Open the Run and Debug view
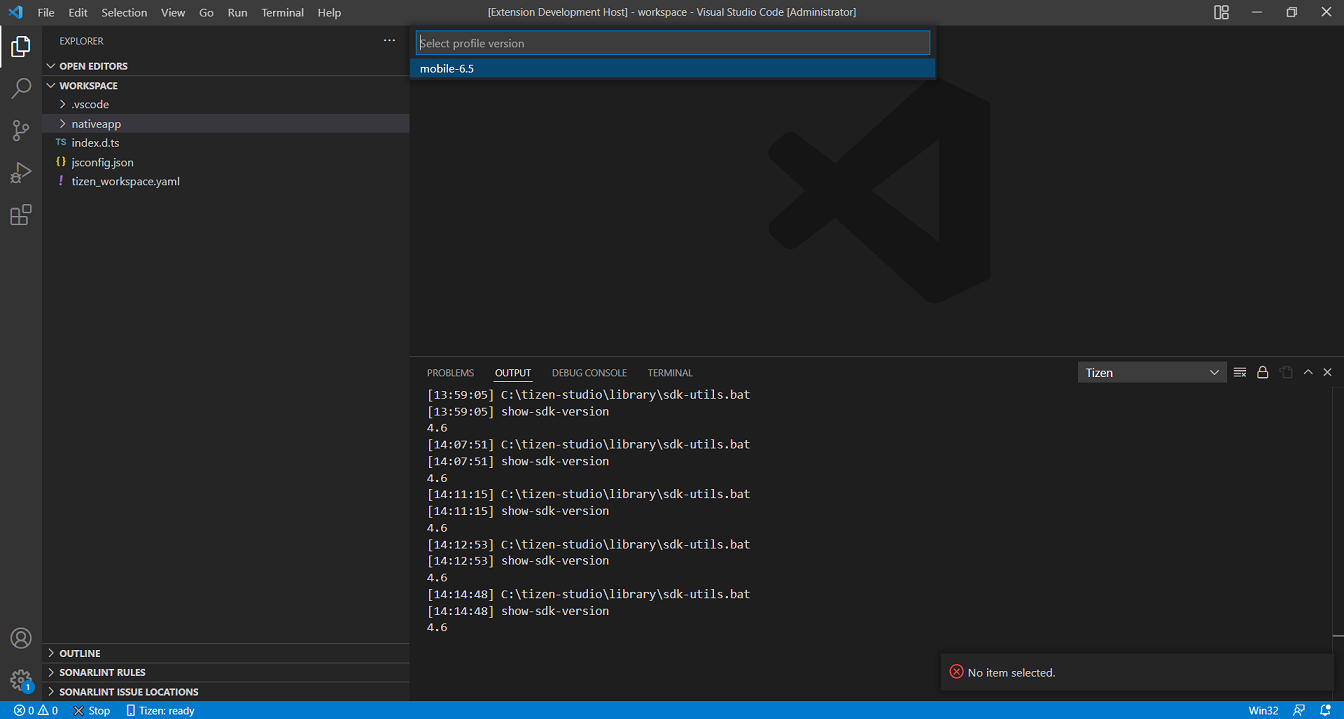 [x=21, y=173]
